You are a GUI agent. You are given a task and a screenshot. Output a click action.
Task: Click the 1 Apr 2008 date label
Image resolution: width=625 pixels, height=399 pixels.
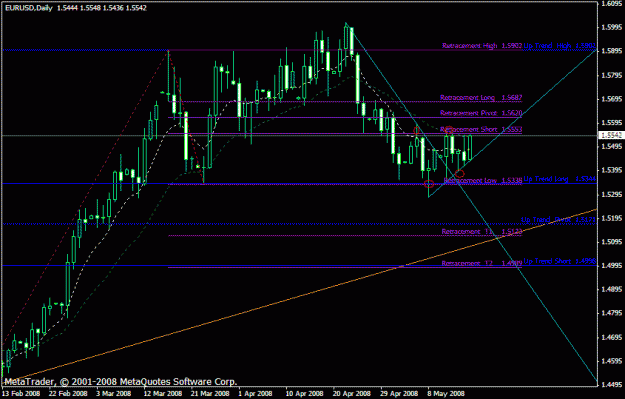tap(255, 393)
